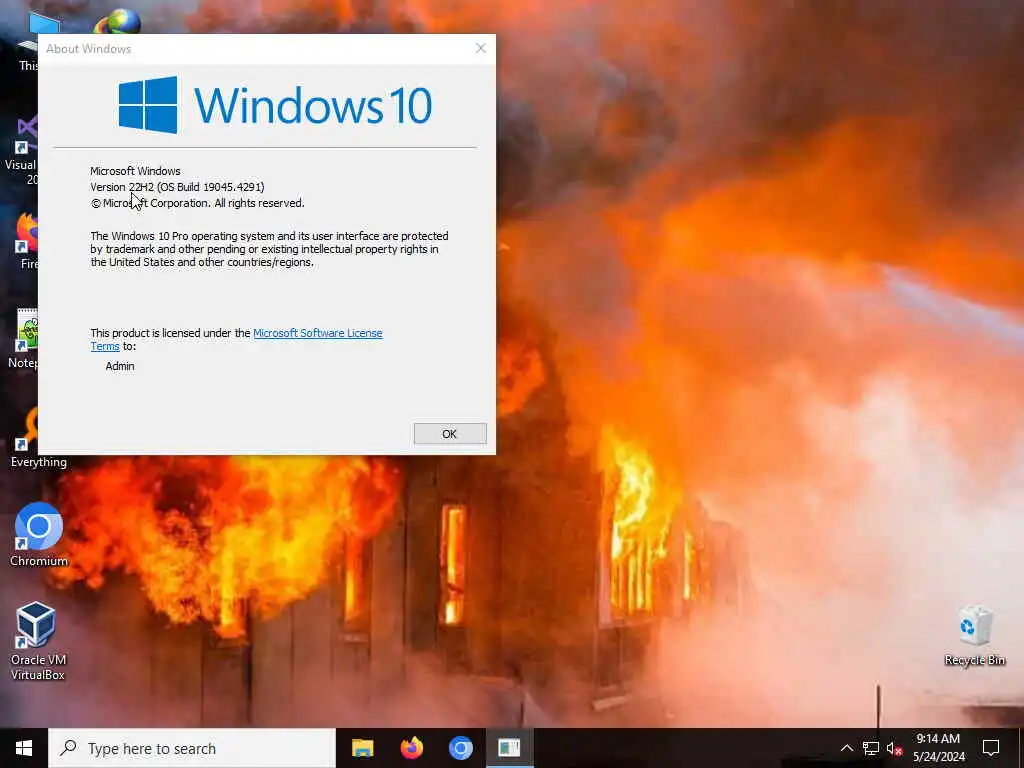Image resolution: width=1024 pixels, height=768 pixels.
Task: Select the Firefox desktop shortcut
Action: [27, 240]
